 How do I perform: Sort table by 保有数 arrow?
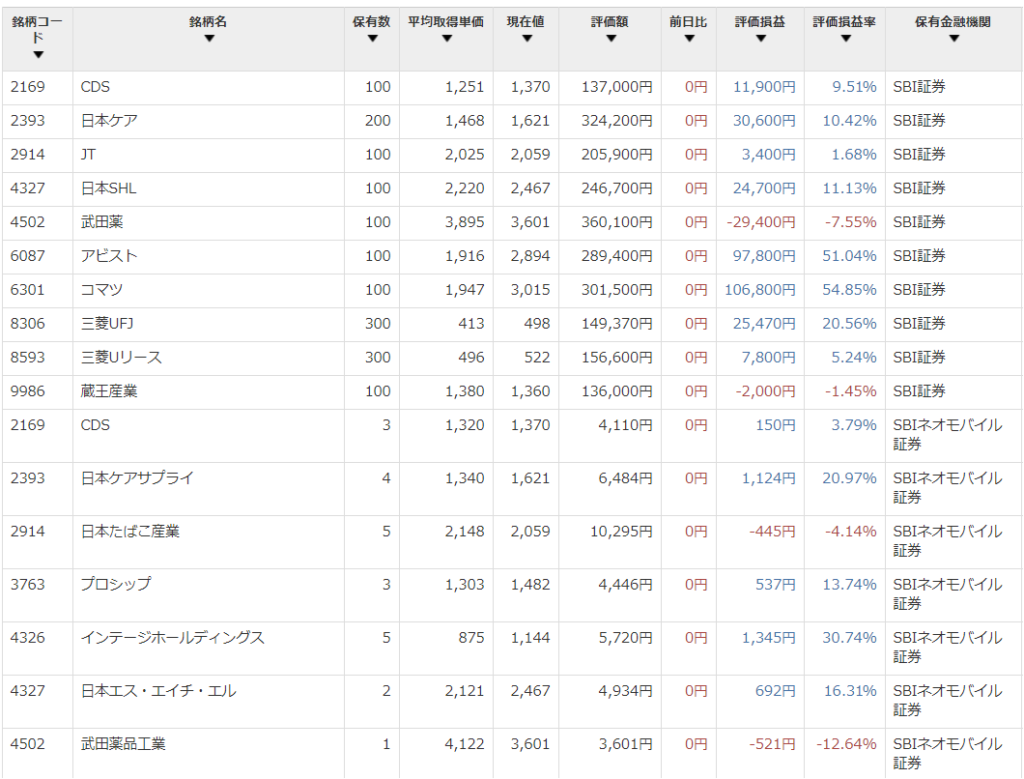click(372, 39)
